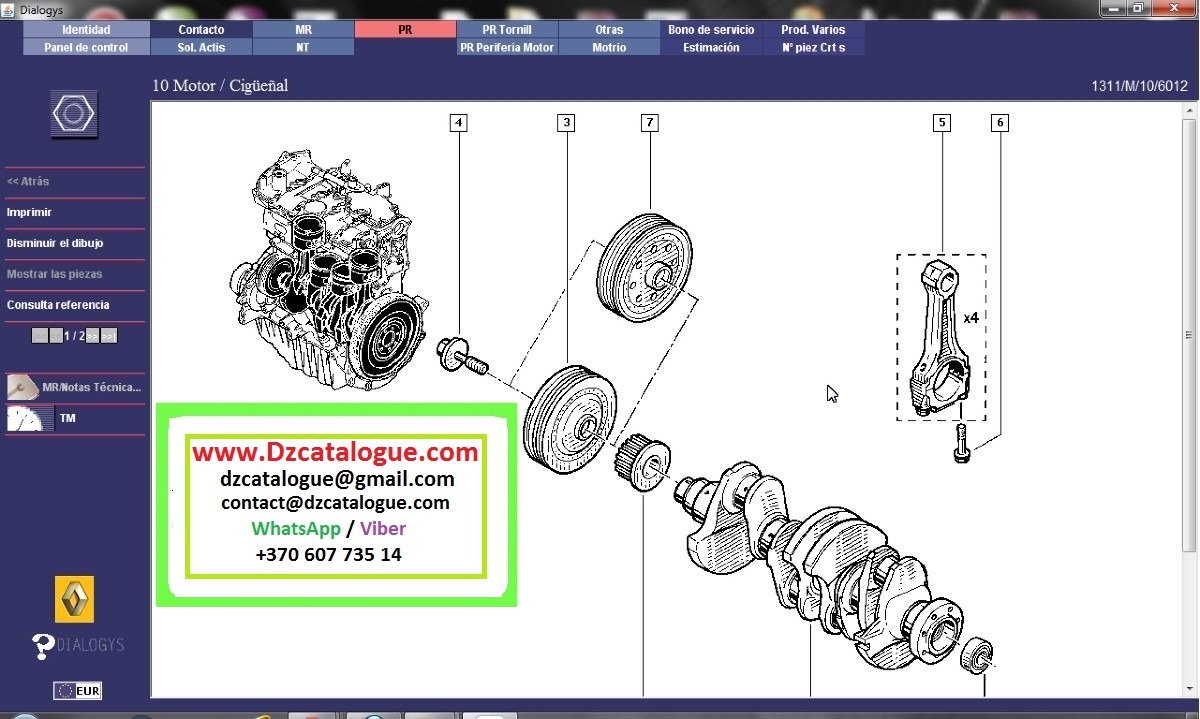Jump to last page with >>| button
The image size is (1200, 719).
coord(109,336)
